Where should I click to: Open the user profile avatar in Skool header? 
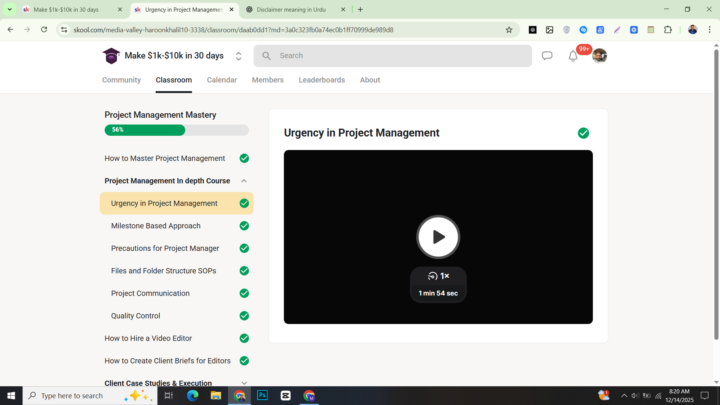[599, 56]
